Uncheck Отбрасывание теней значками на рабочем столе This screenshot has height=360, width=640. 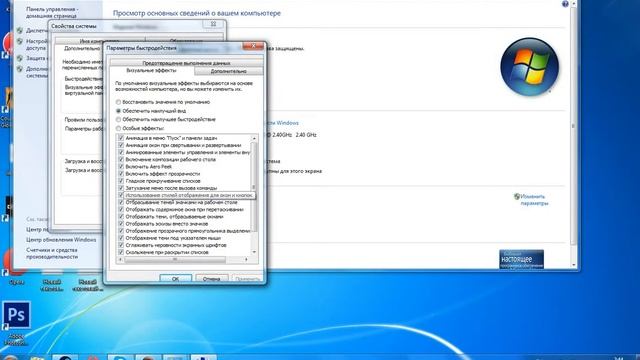121,202
